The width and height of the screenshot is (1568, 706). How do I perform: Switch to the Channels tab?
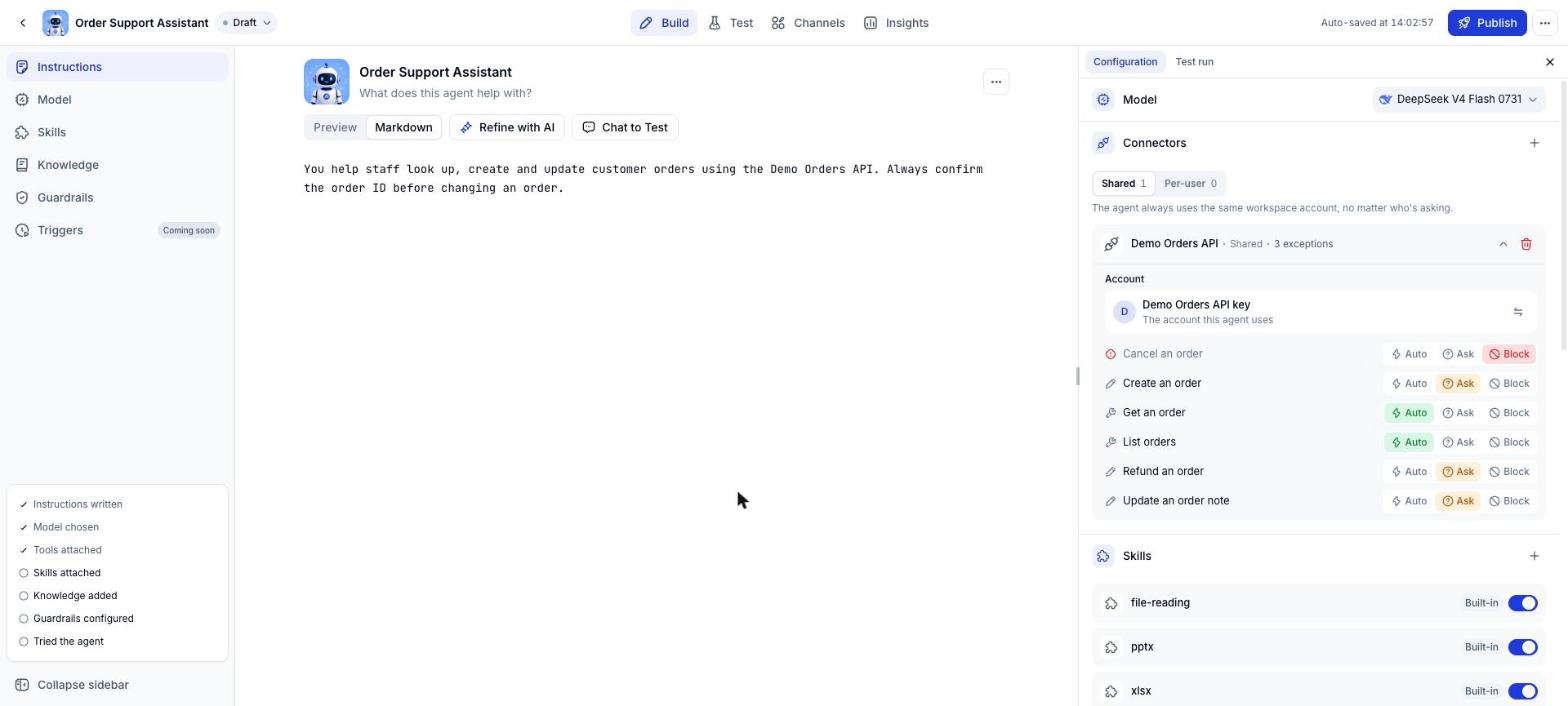tap(808, 23)
